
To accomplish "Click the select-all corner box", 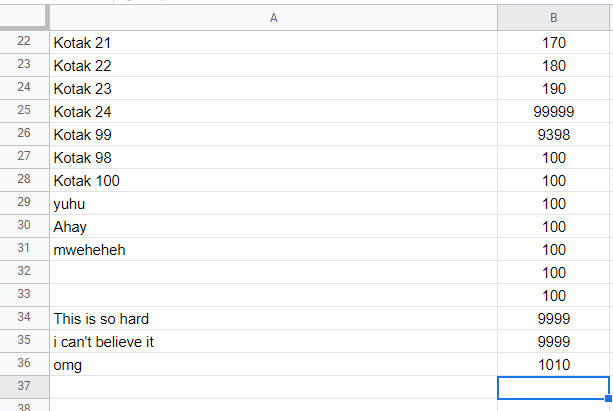I will tap(24, 18).
